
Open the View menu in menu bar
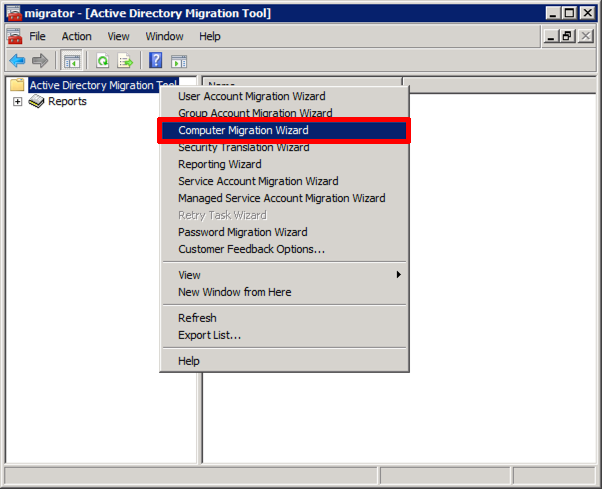[x=118, y=36]
